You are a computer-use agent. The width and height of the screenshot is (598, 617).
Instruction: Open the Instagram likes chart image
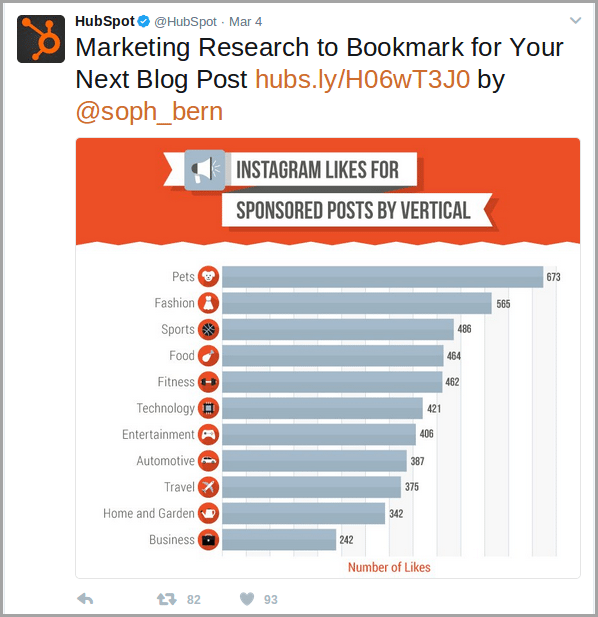pos(328,358)
